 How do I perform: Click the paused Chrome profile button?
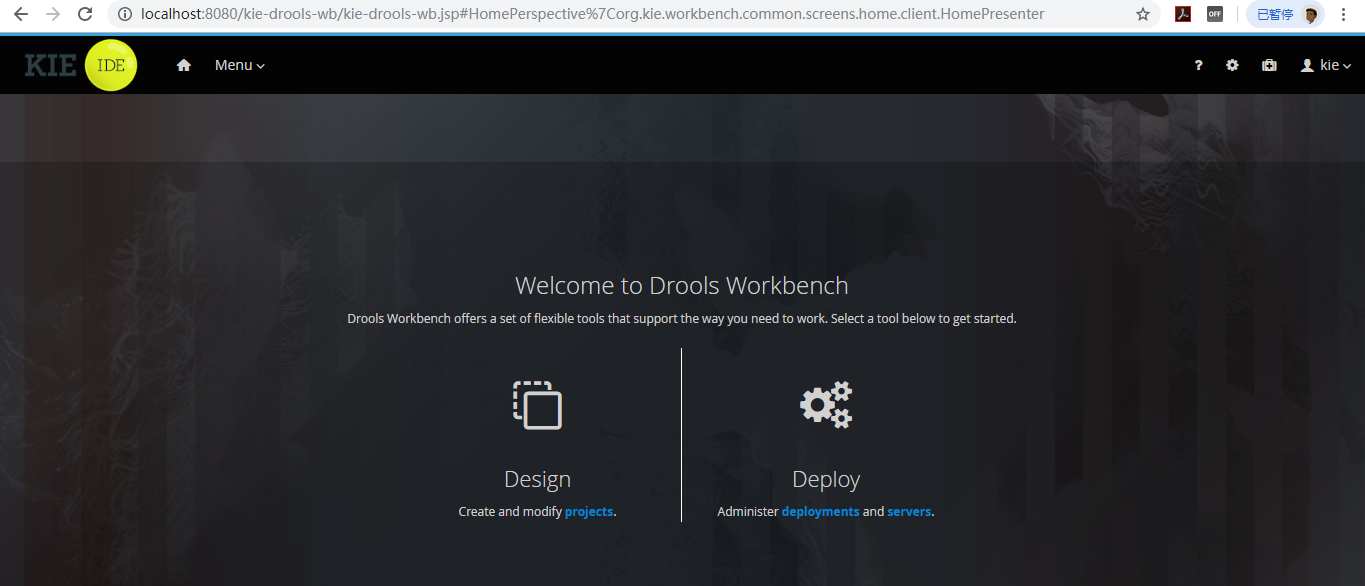click(1286, 14)
